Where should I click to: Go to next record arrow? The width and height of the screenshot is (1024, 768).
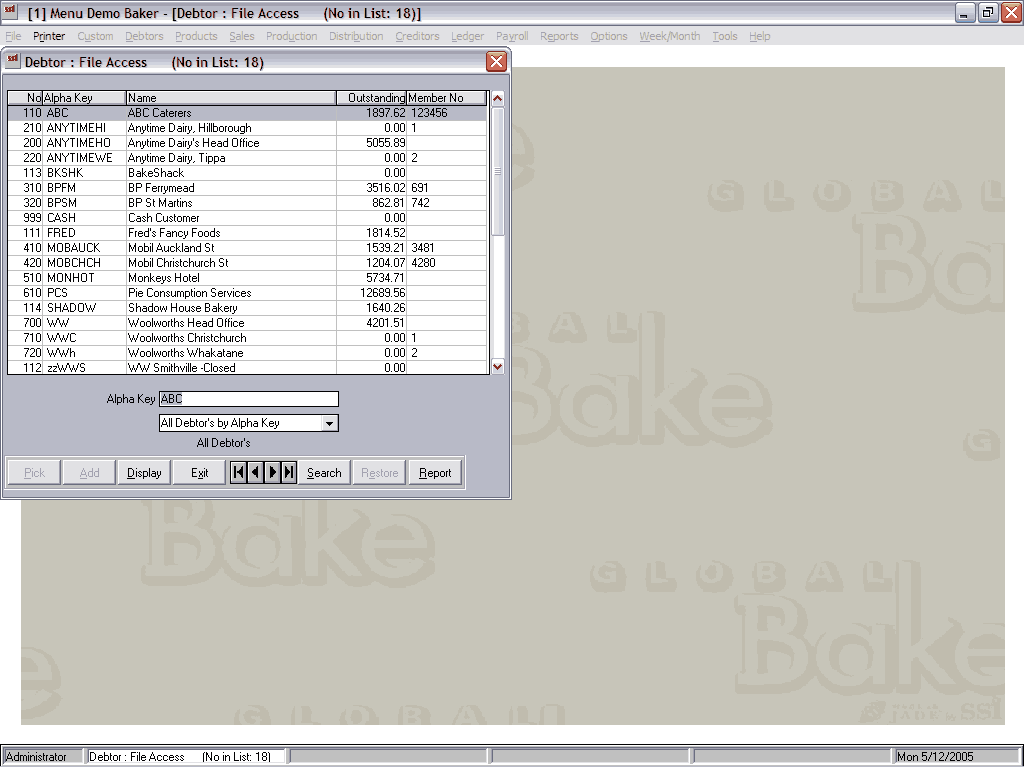pos(272,473)
